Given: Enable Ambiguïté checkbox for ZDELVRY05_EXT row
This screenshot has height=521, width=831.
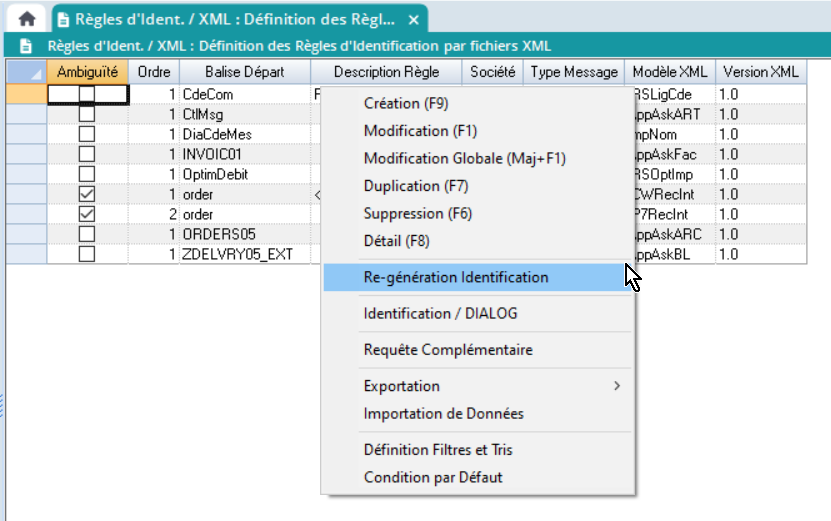Looking at the screenshot, I should [x=87, y=254].
